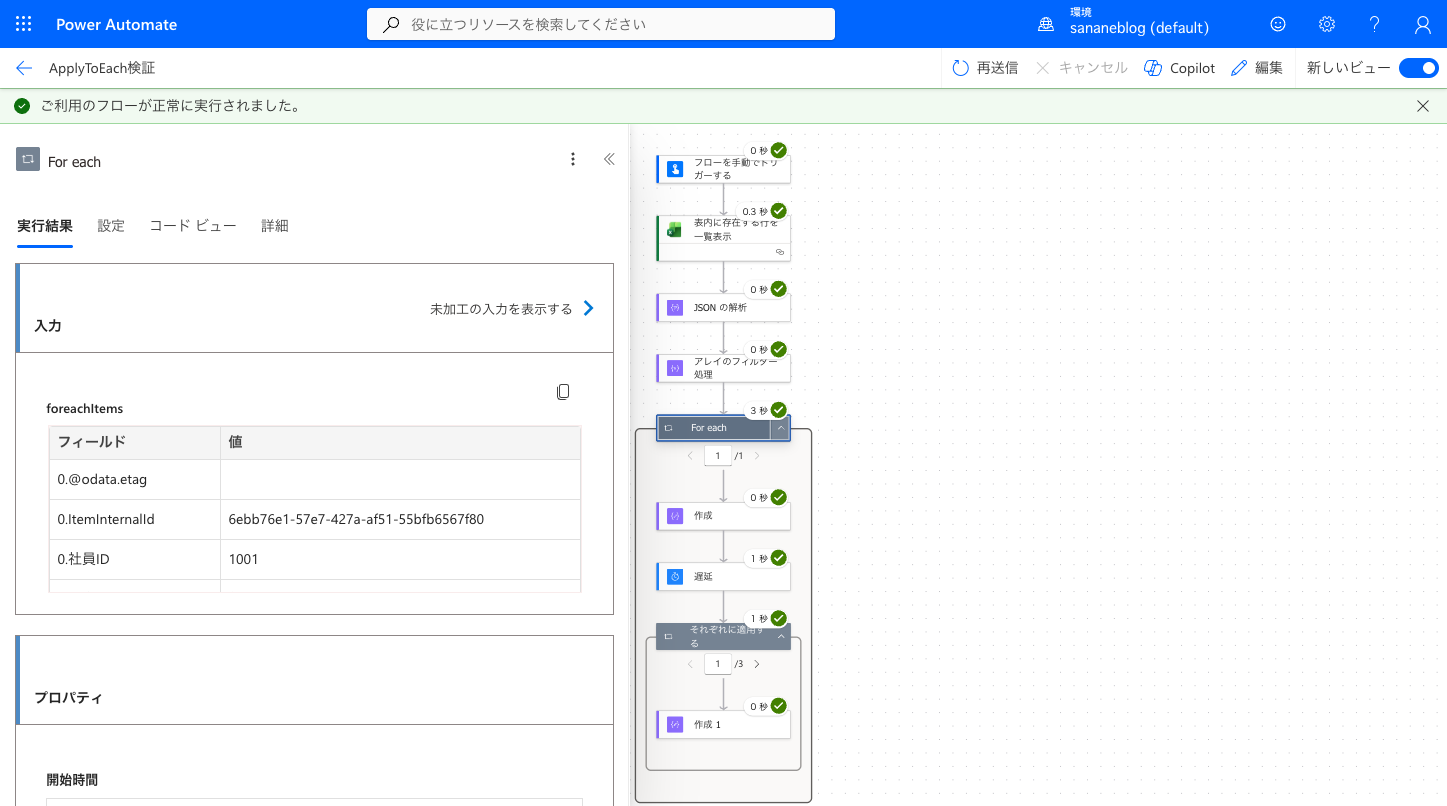Open the For each panel more options menu
Image resolution: width=1447 pixels, height=806 pixels.
[573, 159]
